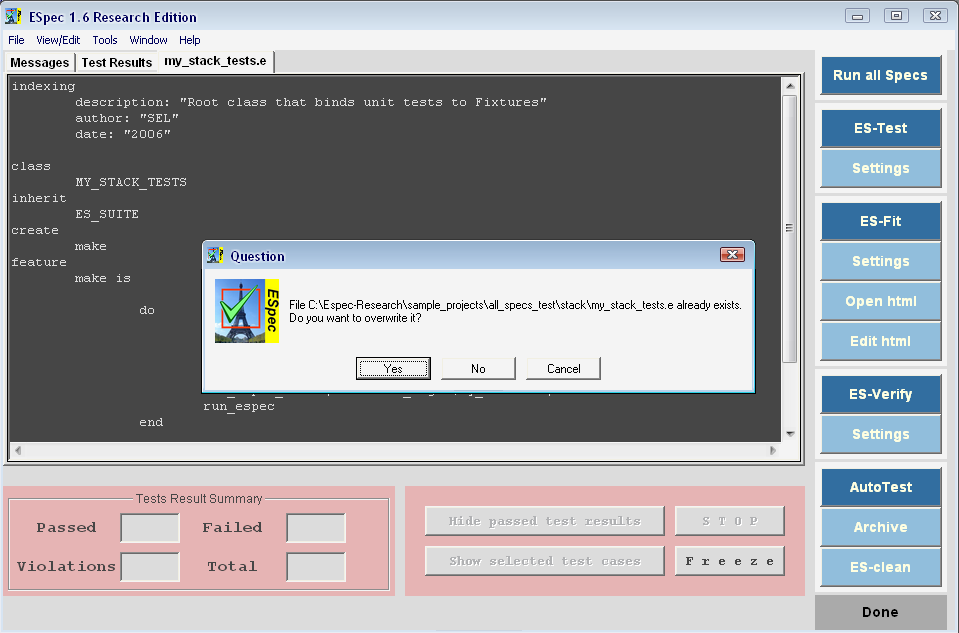The height and width of the screenshot is (633, 959).
Task: Open the Window menu
Action: point(148,40)
